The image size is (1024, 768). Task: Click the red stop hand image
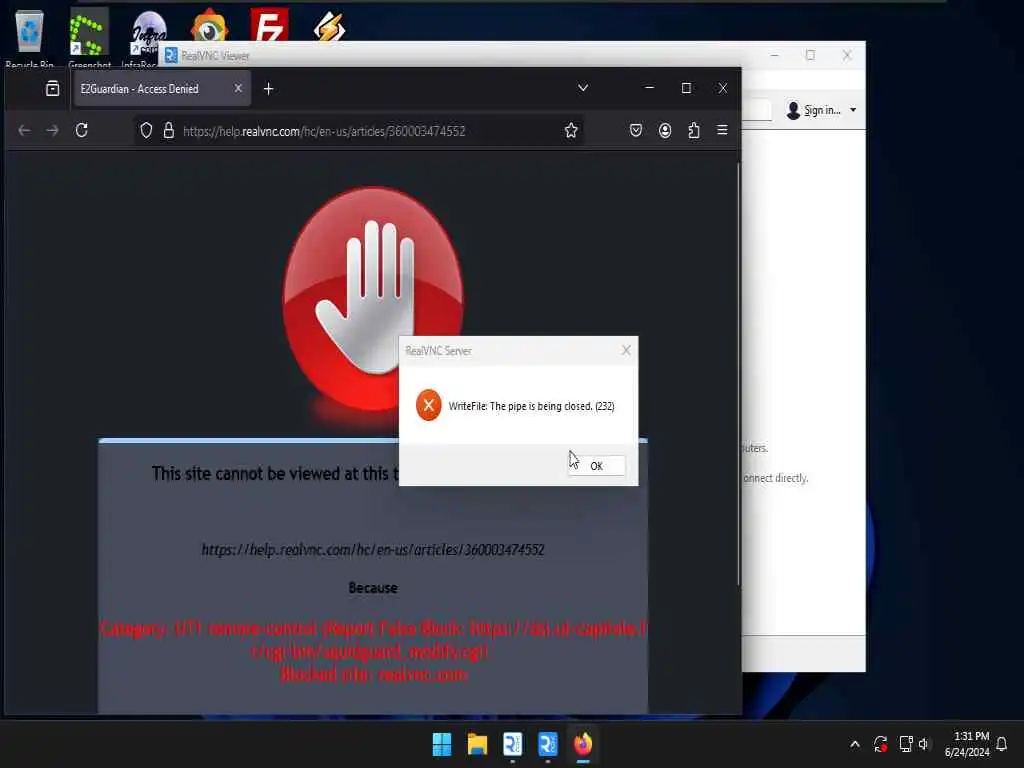(373, 298)
